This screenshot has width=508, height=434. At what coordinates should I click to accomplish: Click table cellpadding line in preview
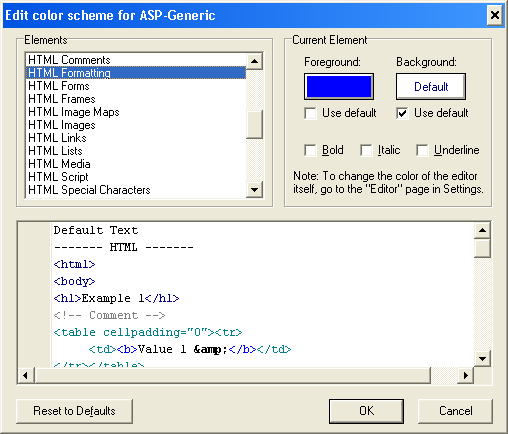point(148,332)
